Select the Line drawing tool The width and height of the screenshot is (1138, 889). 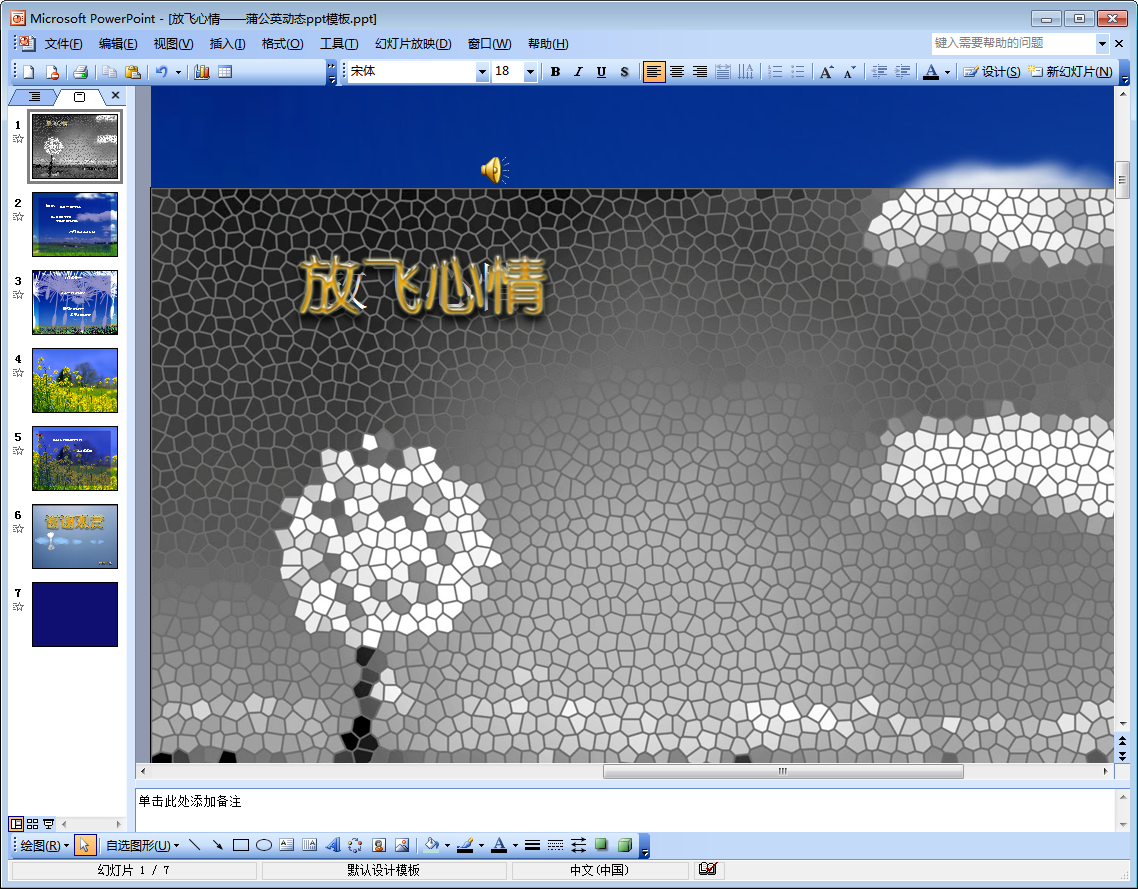point(195,845)
